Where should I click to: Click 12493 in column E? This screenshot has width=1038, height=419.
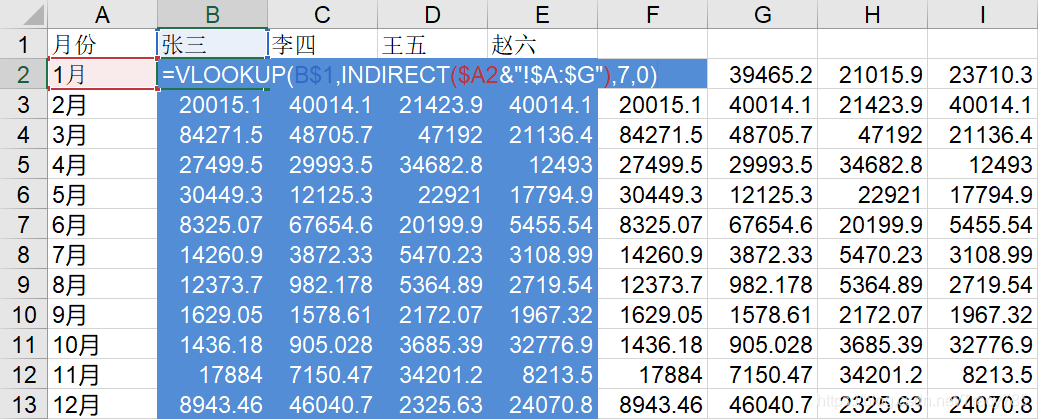click(542, 164)
